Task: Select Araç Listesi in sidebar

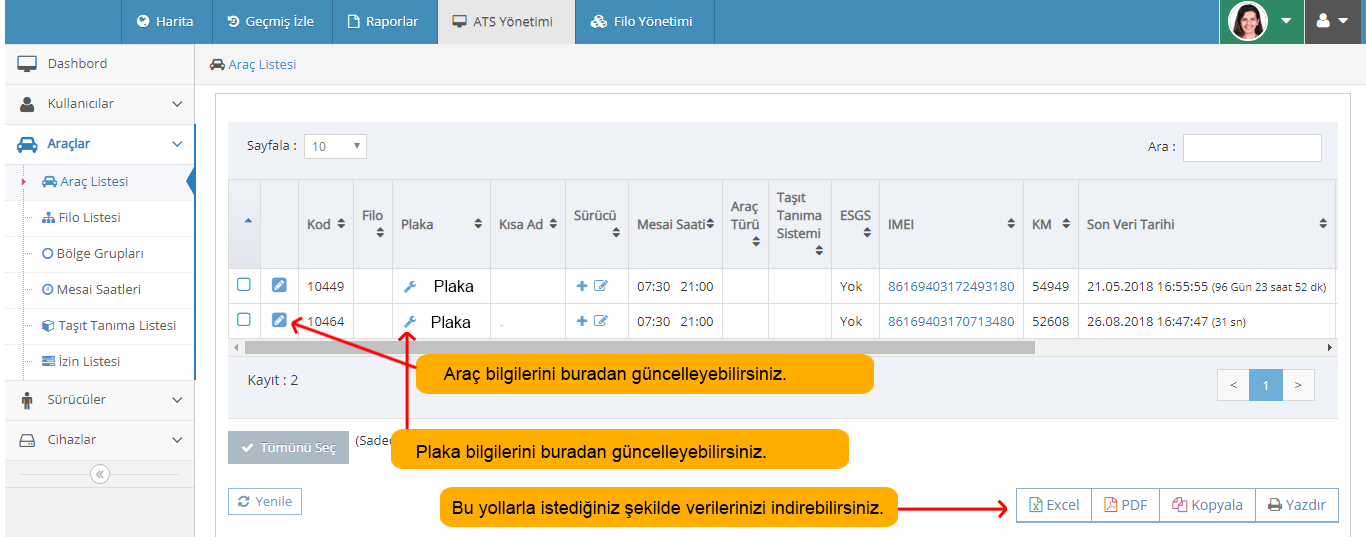Action: click(x=100, y=182)
